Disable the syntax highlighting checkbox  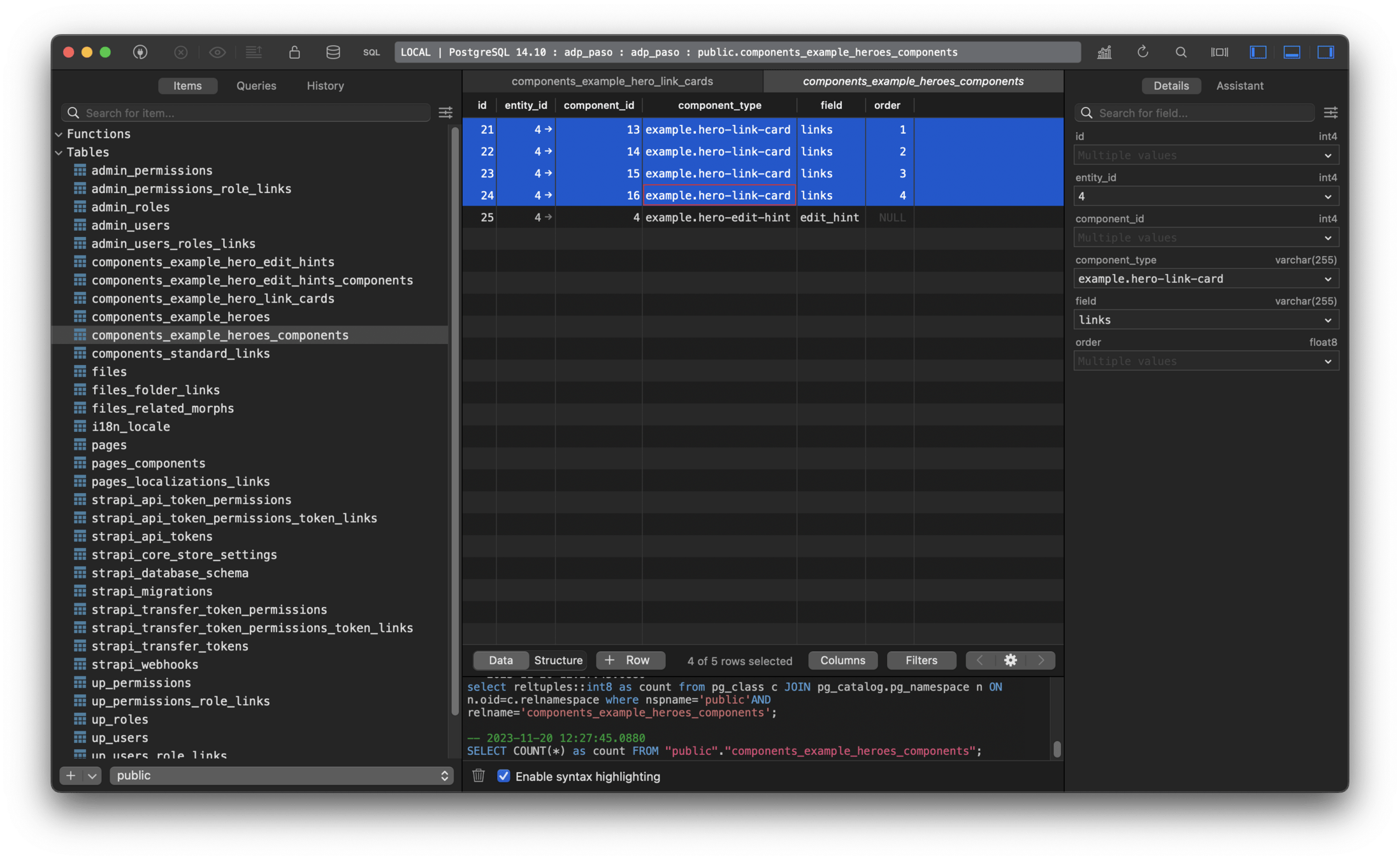[503, 776]
